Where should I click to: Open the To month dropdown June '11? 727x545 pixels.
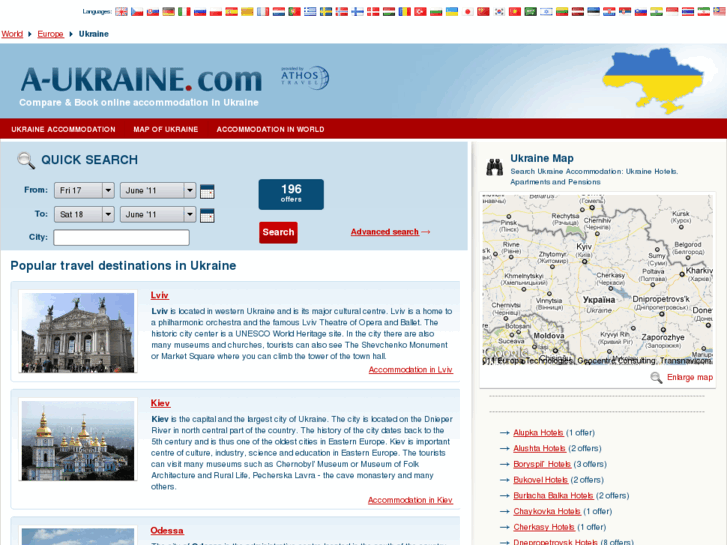coord(158,214)
